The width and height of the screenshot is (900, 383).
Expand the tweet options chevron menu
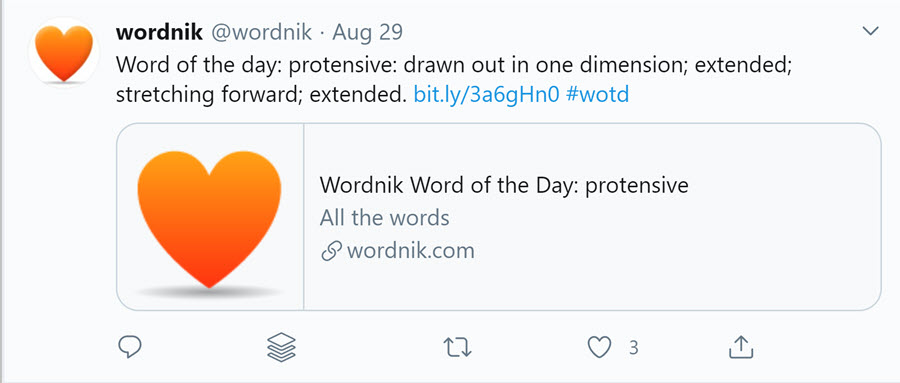tap(871, 31)
